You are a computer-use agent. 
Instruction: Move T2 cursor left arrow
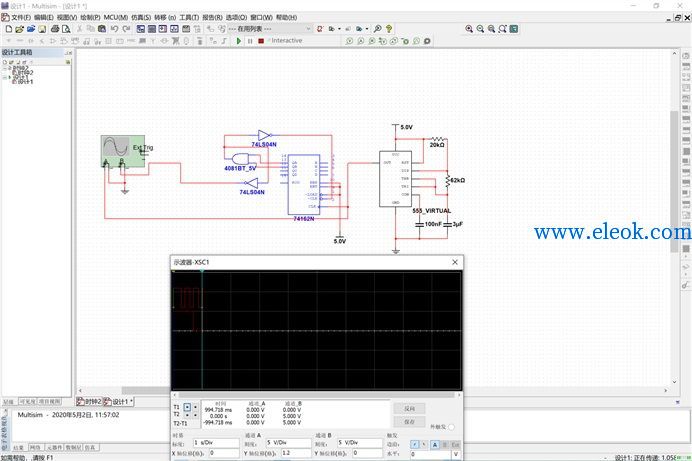(187, 415)
